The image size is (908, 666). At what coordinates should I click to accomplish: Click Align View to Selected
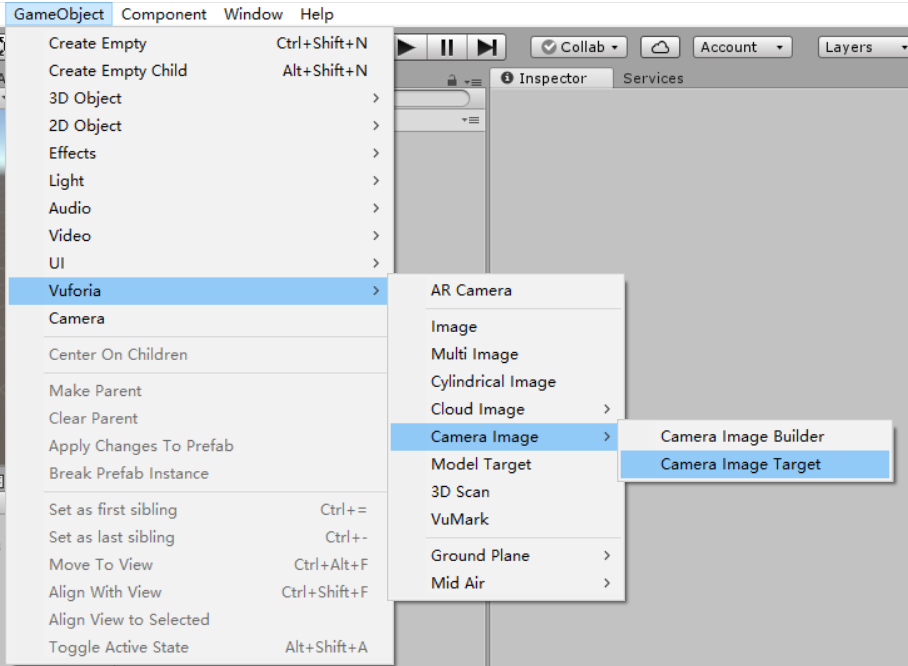[198, 620]
